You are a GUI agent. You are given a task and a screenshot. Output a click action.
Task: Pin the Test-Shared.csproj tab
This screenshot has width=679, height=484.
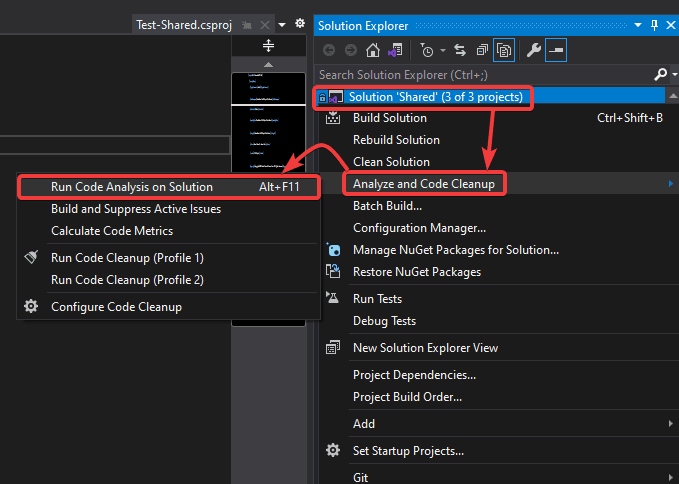click(247, 25)
